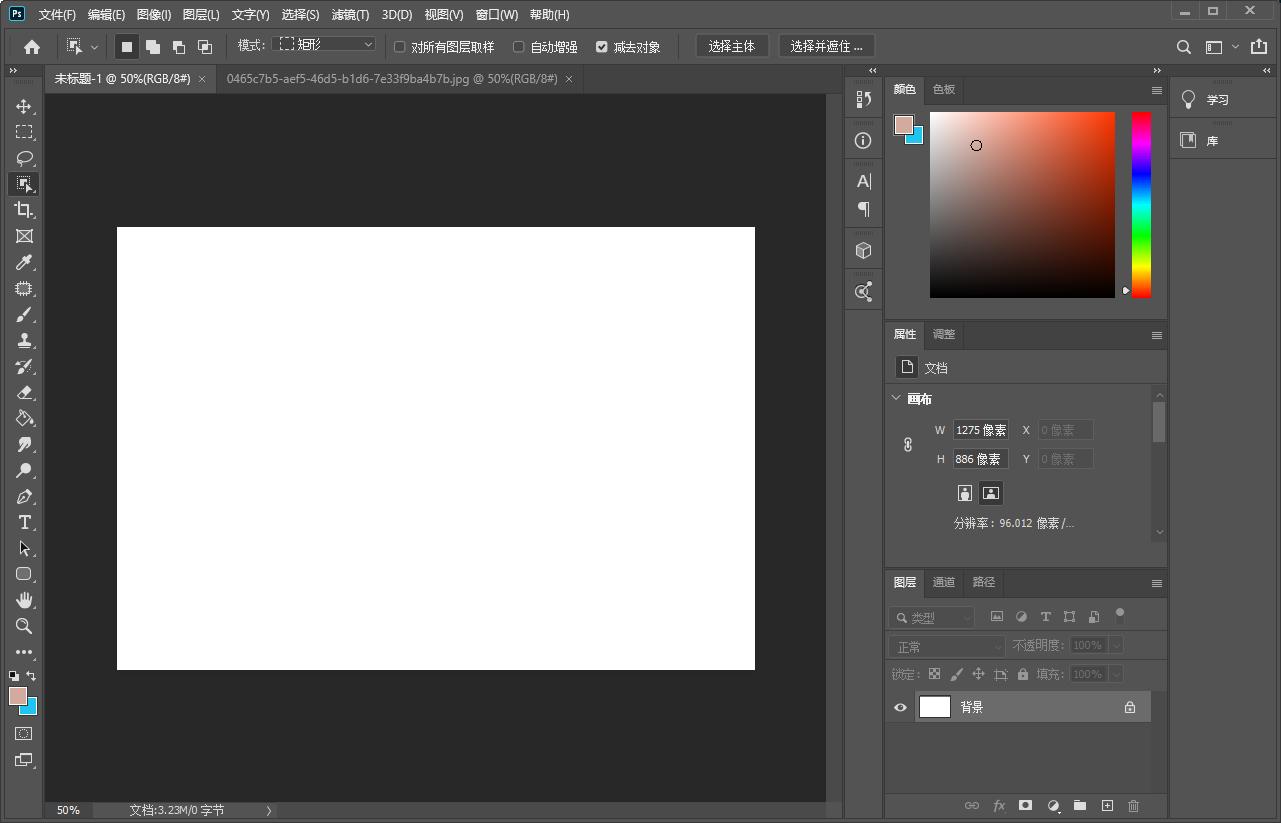This screenshot has width=1281, height=823.
Task: Collapse the 画布 section in Properties
Action: [x=897, y=398]
